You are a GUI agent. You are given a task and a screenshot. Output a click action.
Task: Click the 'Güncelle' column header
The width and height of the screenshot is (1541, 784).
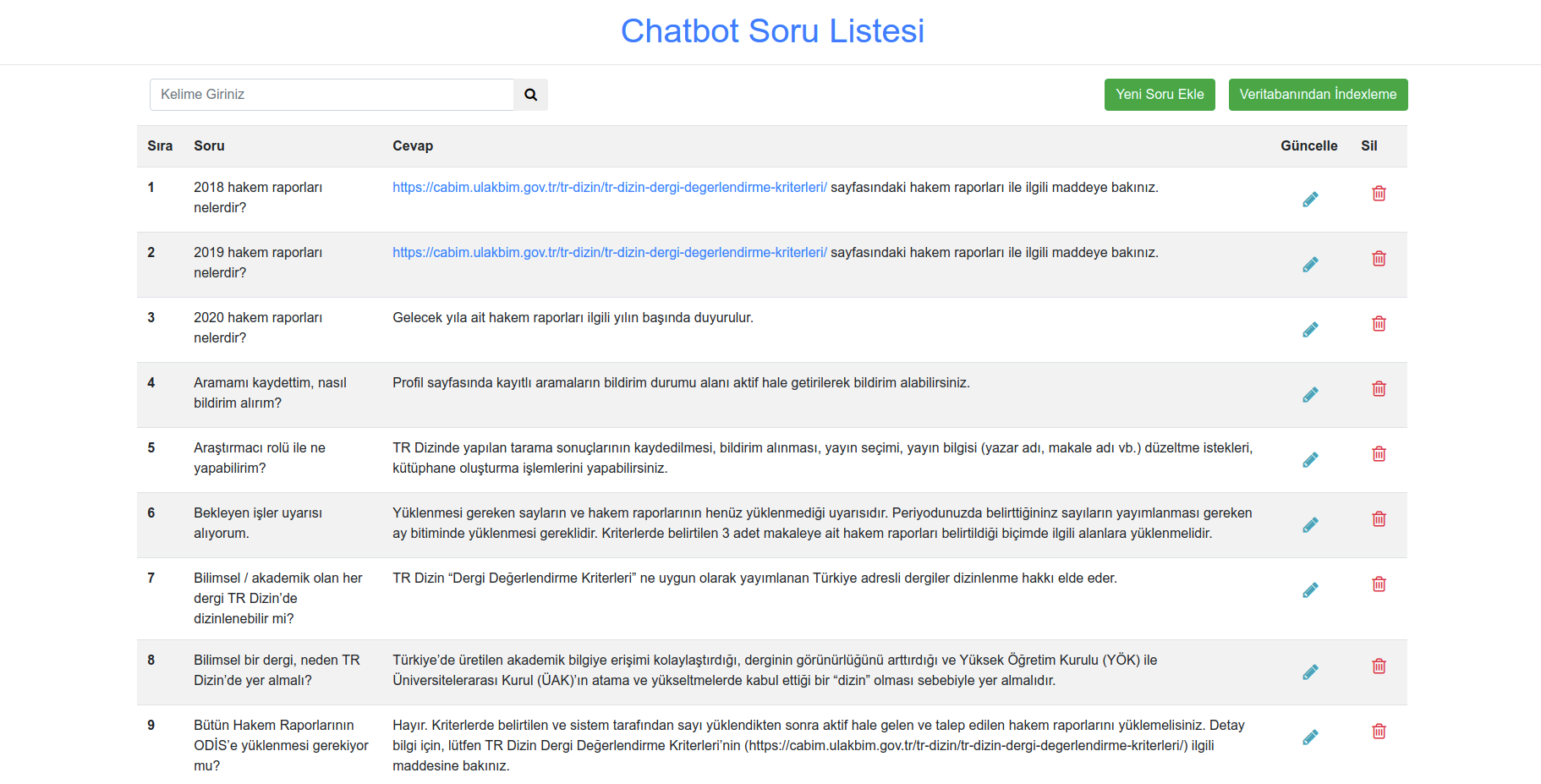1308,146
